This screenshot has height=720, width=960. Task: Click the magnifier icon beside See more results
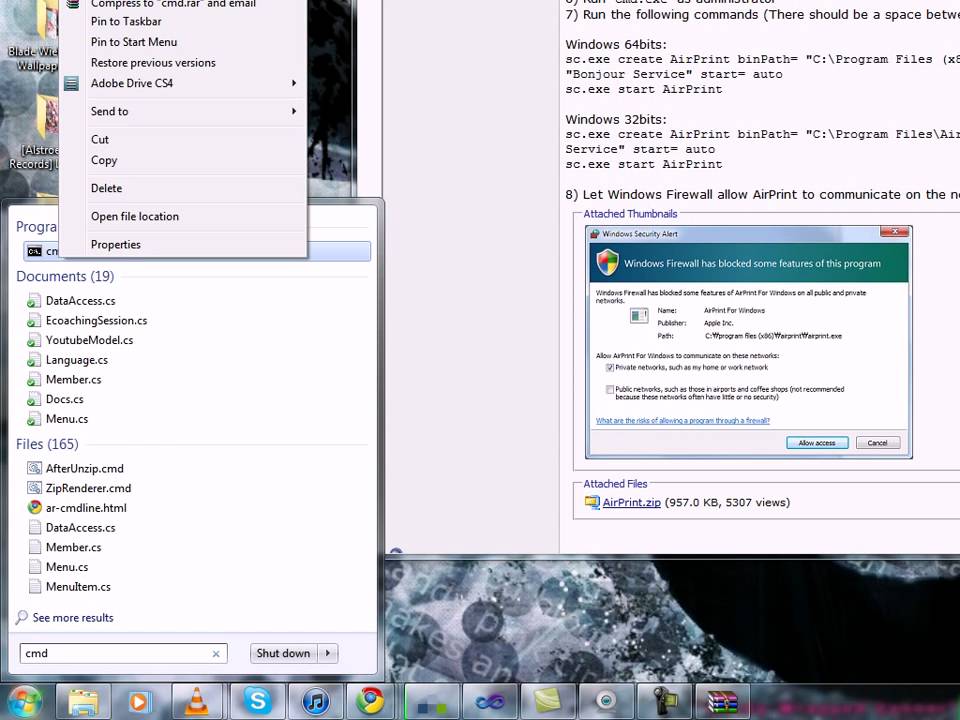coord(22,617)
